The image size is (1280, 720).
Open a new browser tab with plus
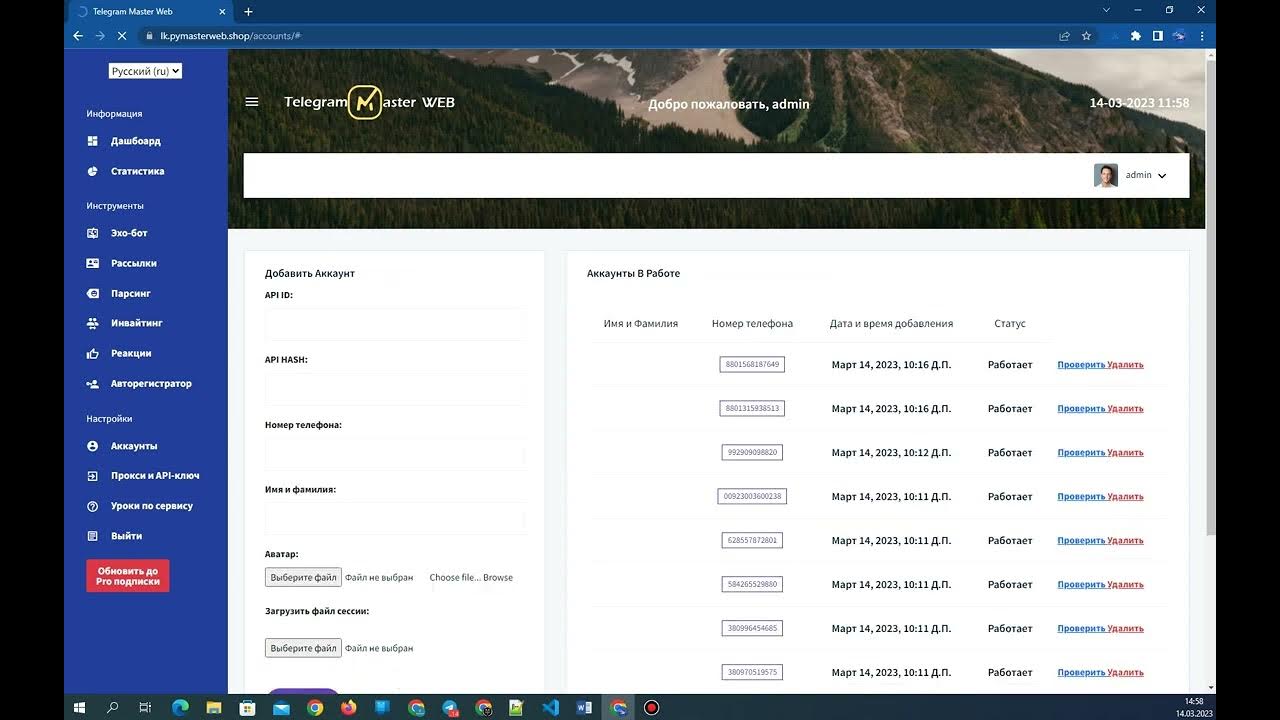pos(248,12)
